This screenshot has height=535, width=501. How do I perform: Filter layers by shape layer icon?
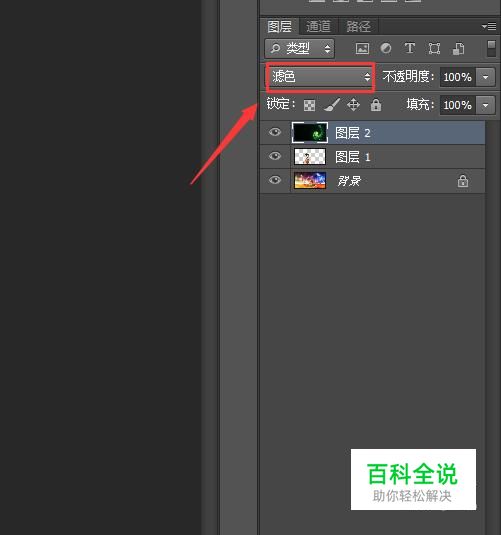click(434, 48)
